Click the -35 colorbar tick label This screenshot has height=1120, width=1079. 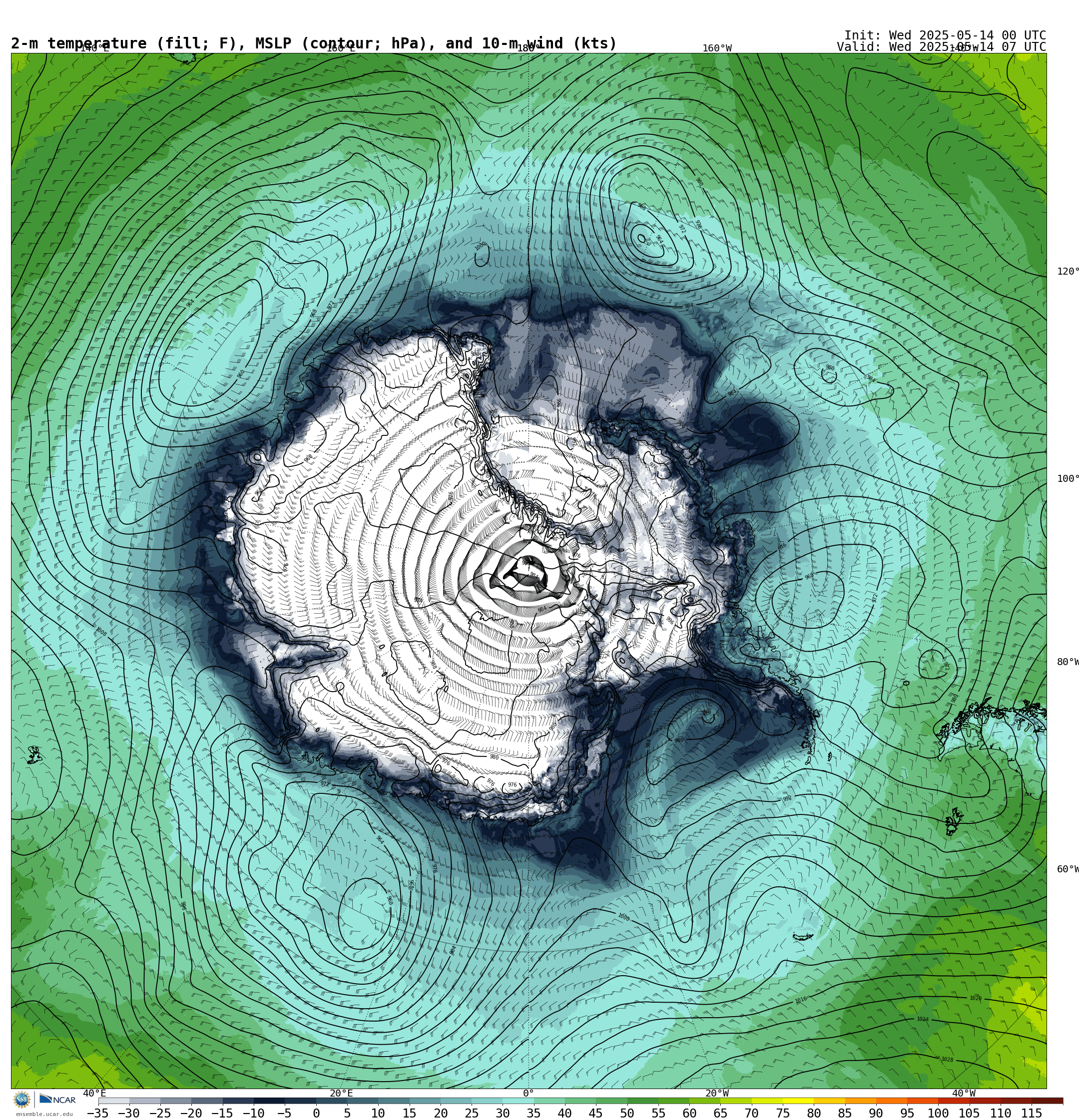point(98,1113)
